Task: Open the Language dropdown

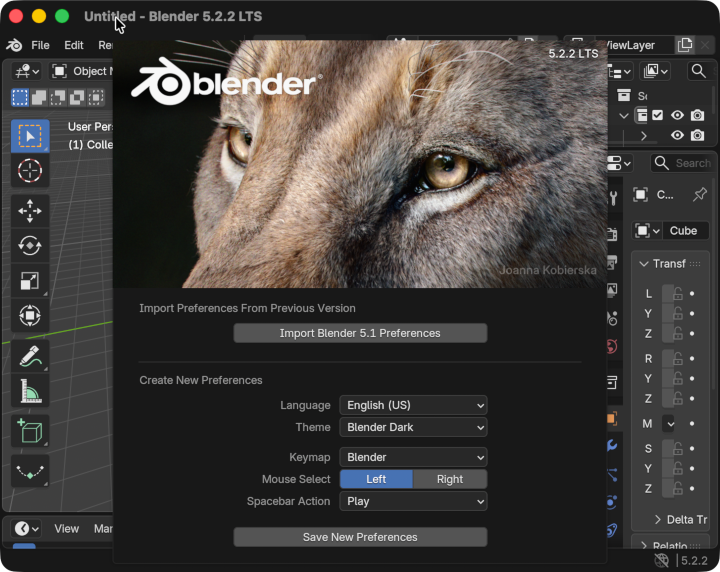Action: point(413,405)
